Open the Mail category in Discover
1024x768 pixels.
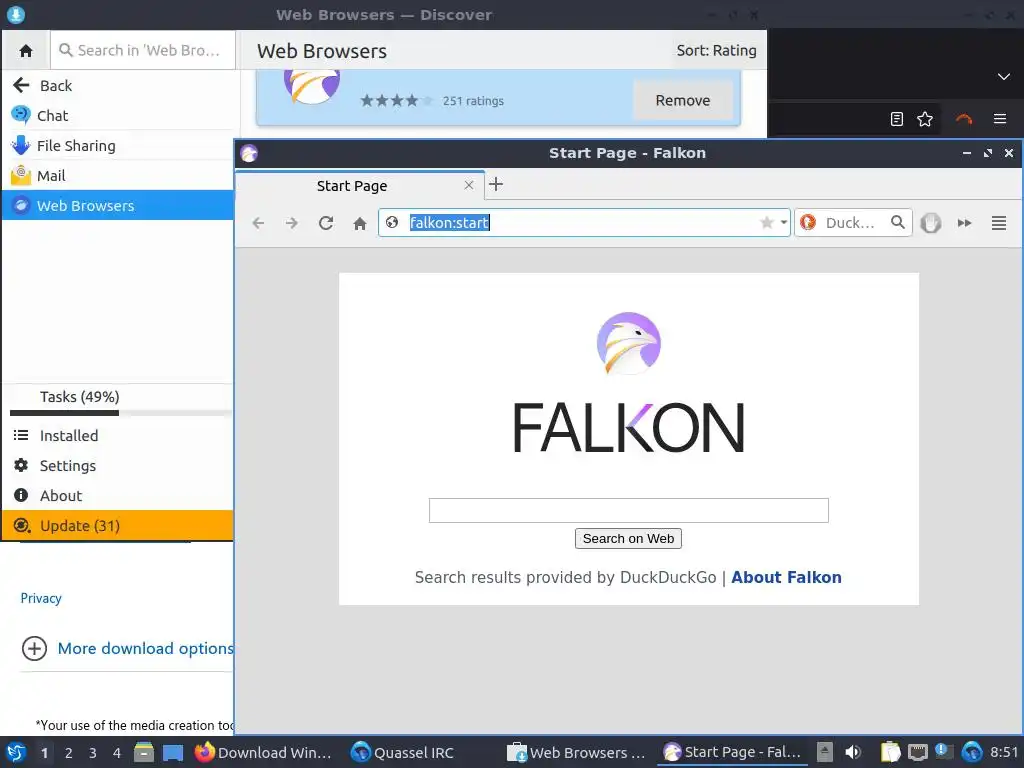pyautogui.click(x=118, y=176)
